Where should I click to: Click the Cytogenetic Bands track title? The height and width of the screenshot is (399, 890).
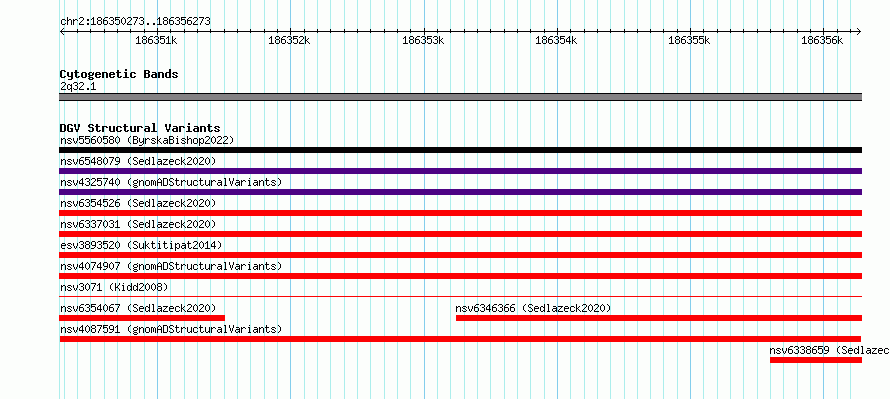click(119, 74)
